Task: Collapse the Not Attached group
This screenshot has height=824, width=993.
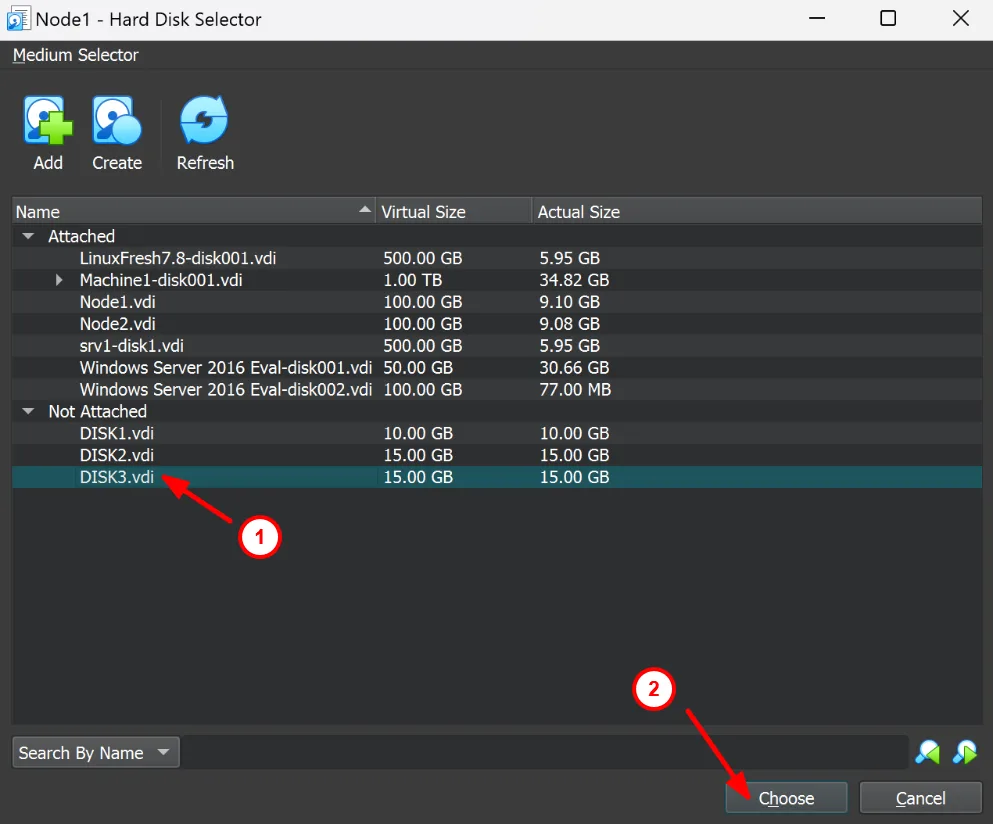Action: tap(29, 412)
